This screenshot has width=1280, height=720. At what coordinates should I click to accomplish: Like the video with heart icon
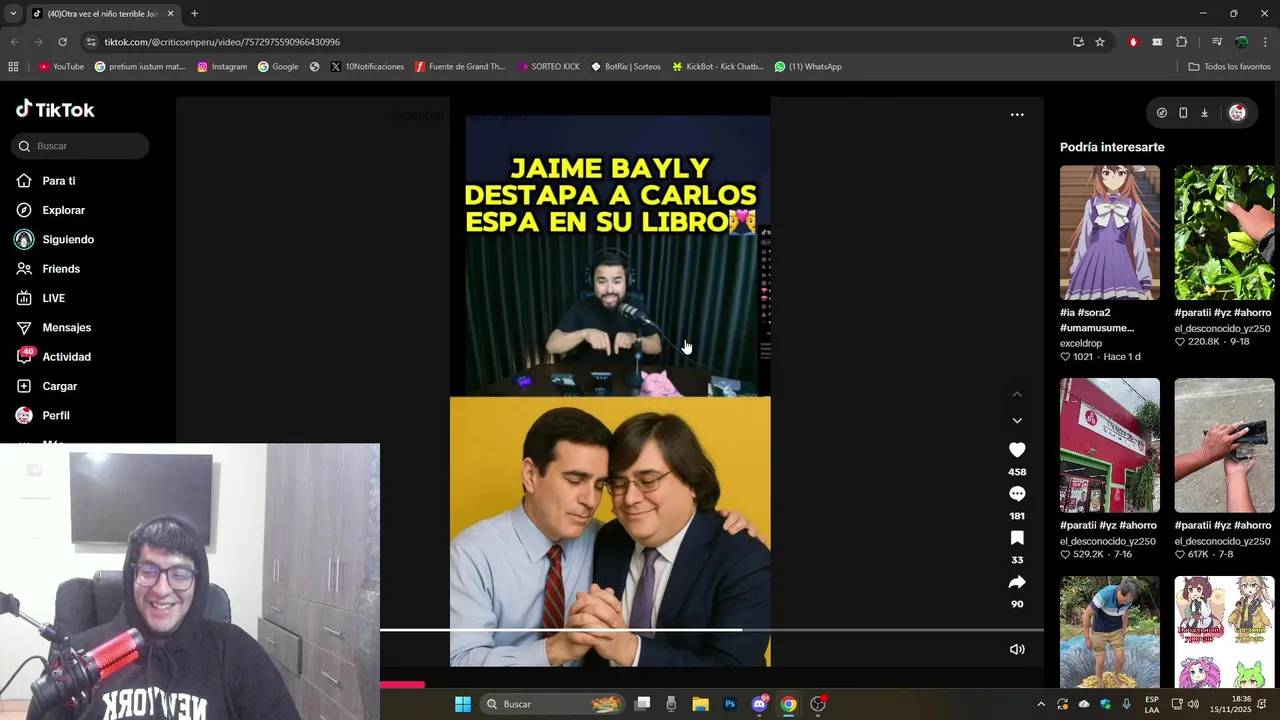(x=1017, y=450)
